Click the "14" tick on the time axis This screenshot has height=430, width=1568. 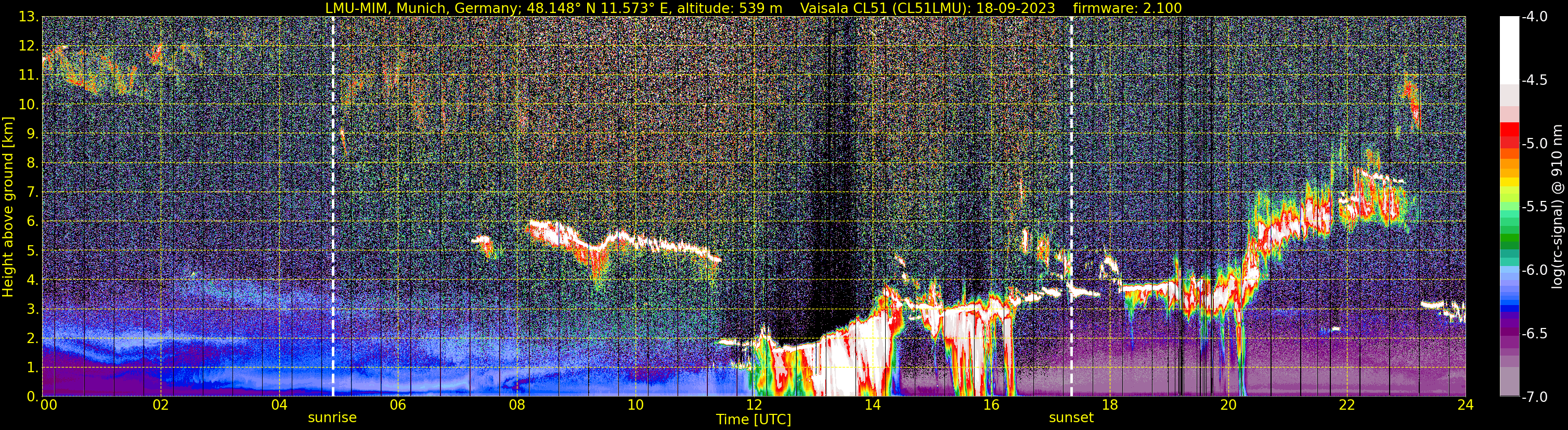coord(873,405)
